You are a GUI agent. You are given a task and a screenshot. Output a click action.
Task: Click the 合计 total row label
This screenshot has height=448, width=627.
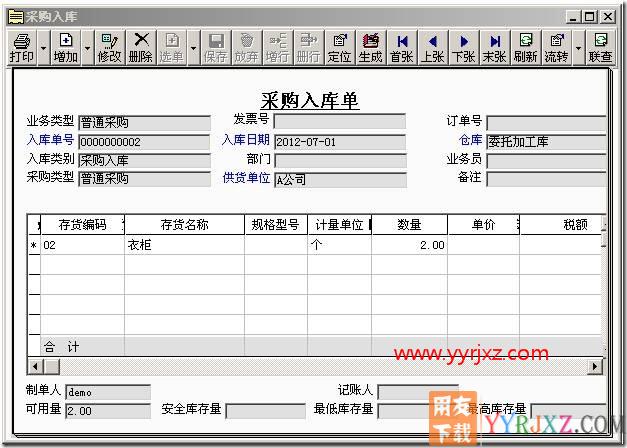62,346
